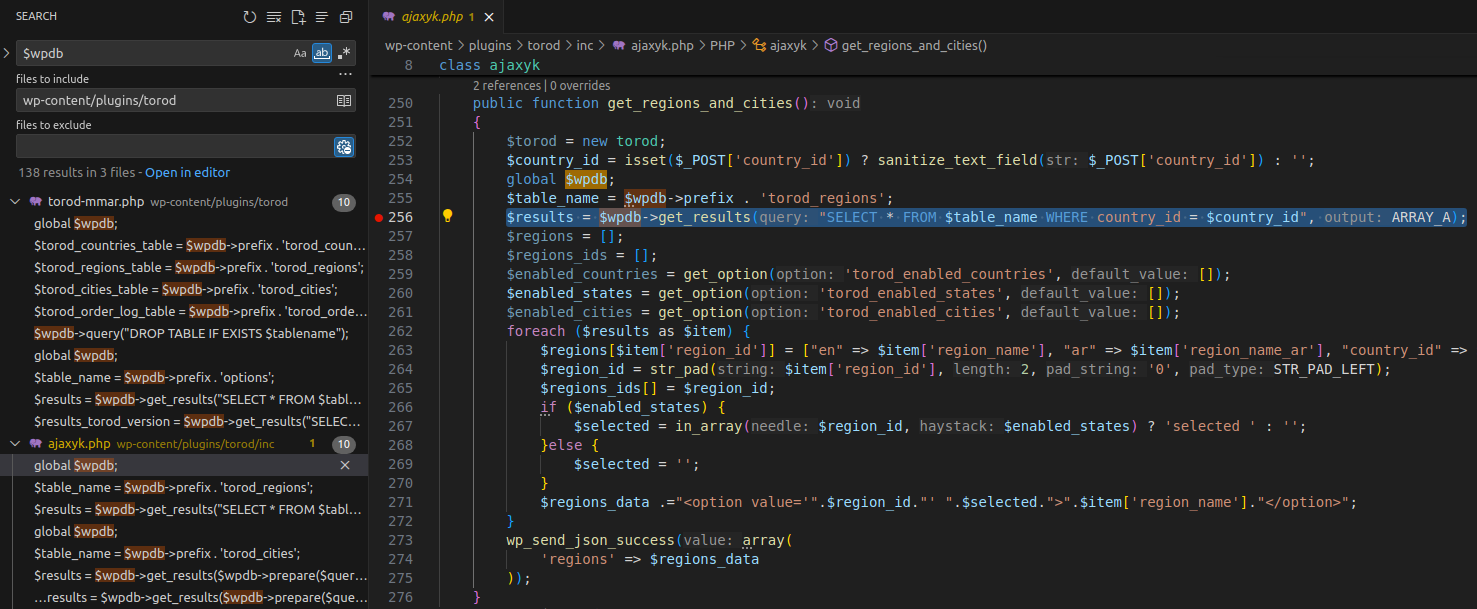Enable Use Regular Expression option

[344, 54]
